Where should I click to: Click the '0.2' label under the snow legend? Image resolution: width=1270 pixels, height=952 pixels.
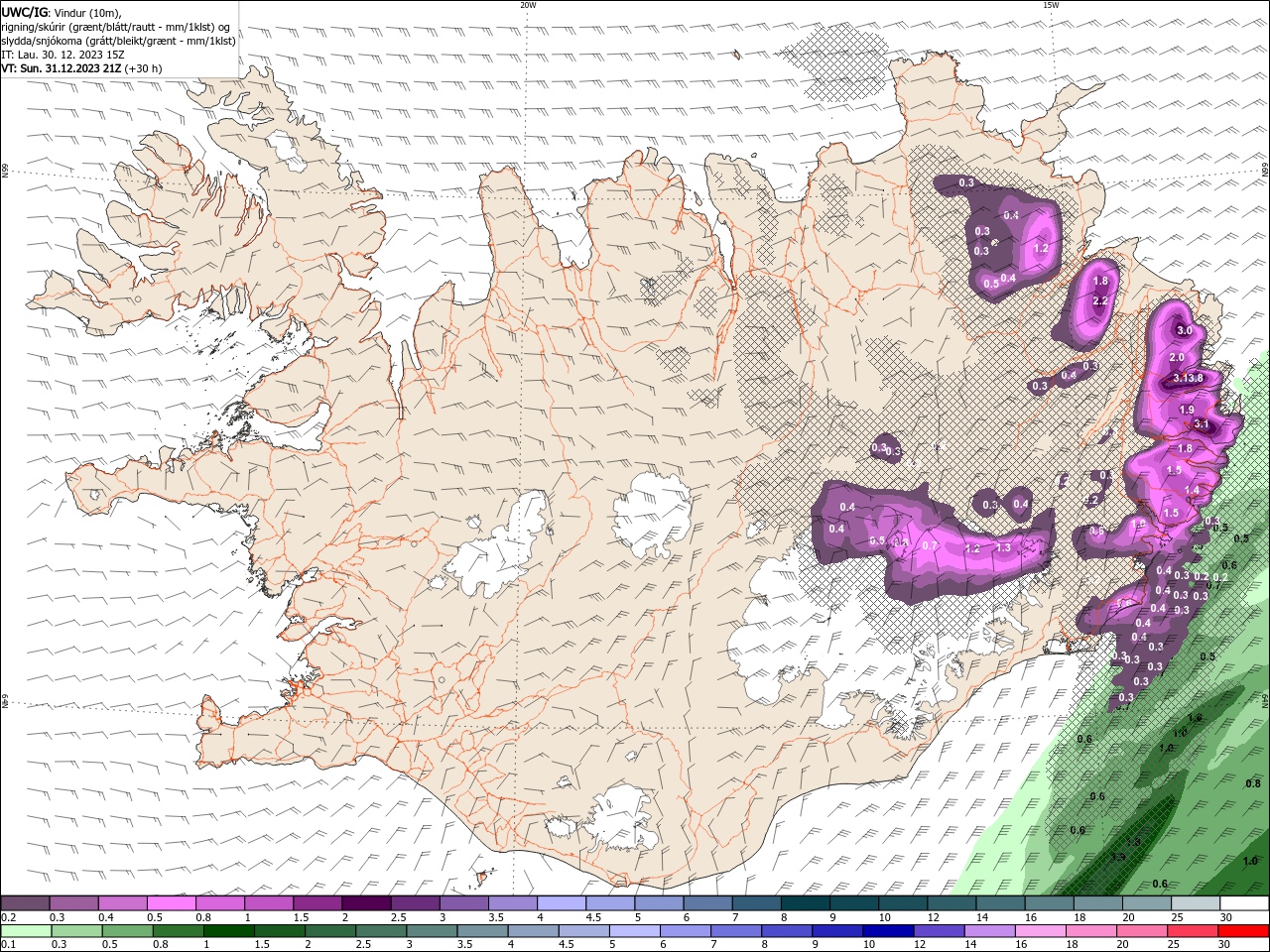click(8, 917)
